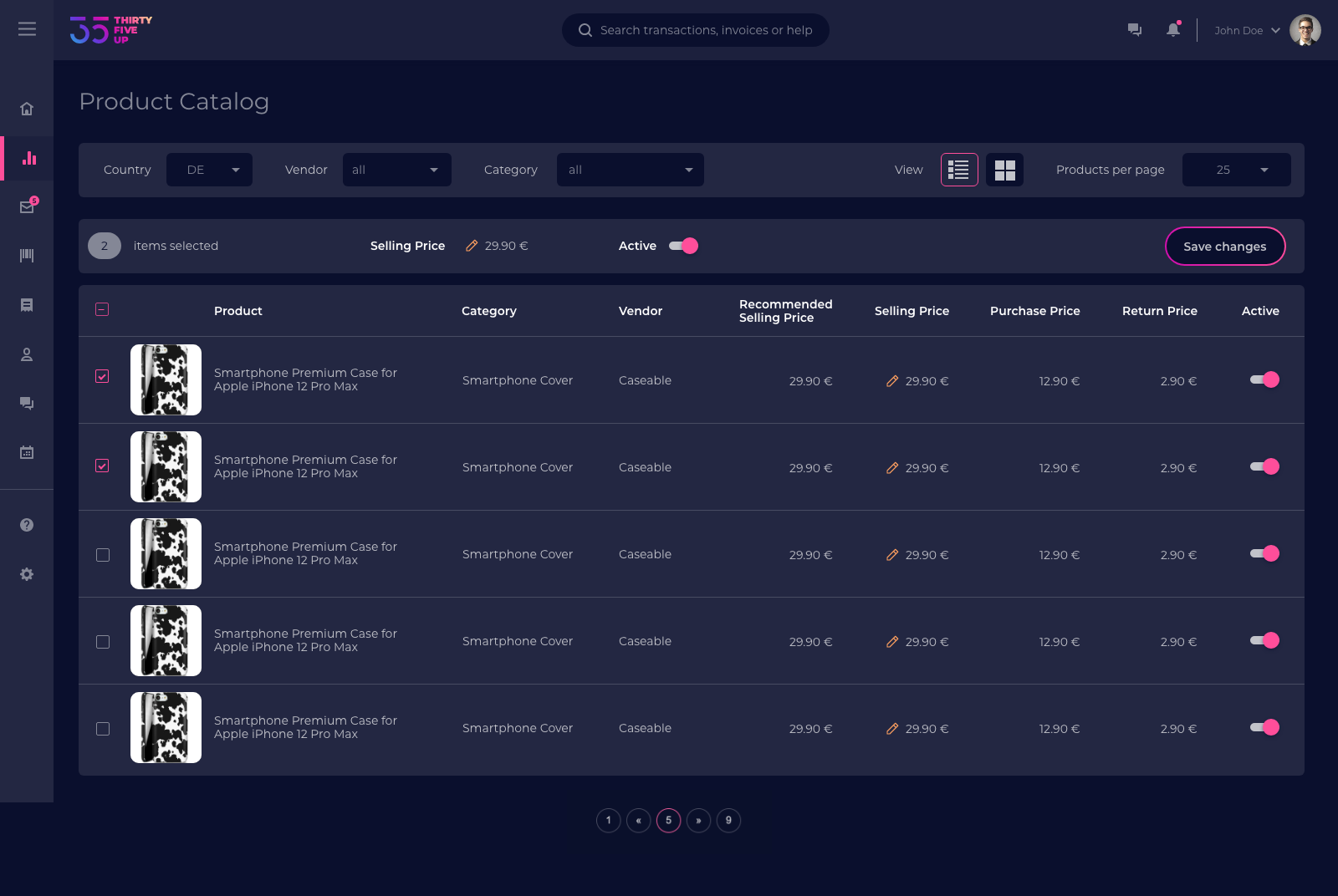Click the Return Price column header
Viewport: 1338px width, 896px height.
coord(1160,311)
